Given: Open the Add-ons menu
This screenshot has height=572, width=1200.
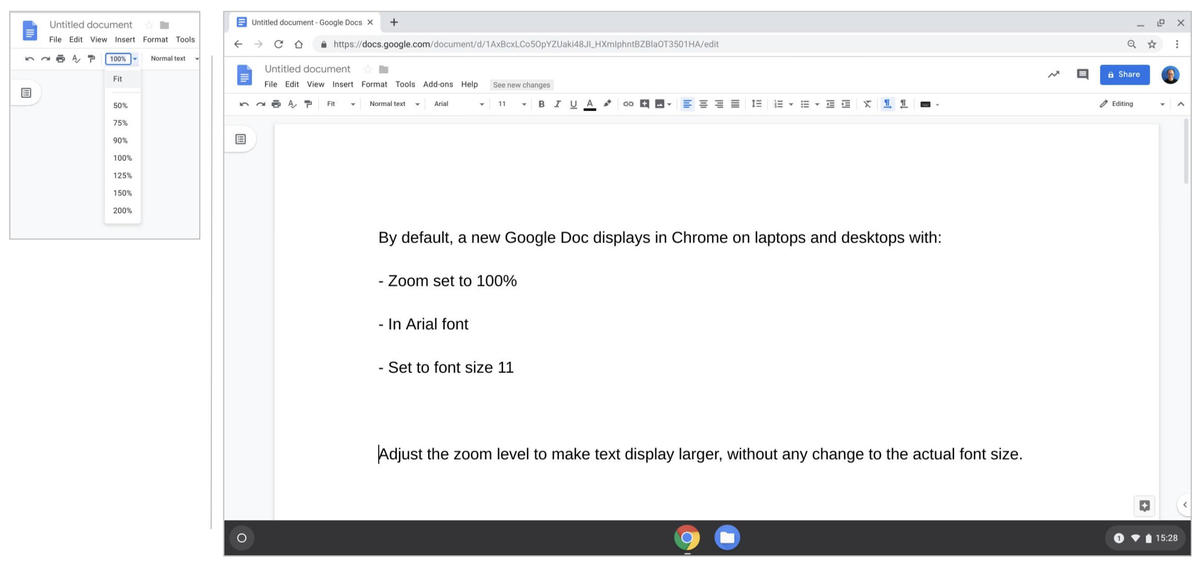Looking at the screenshot, I should coord(438,85).
